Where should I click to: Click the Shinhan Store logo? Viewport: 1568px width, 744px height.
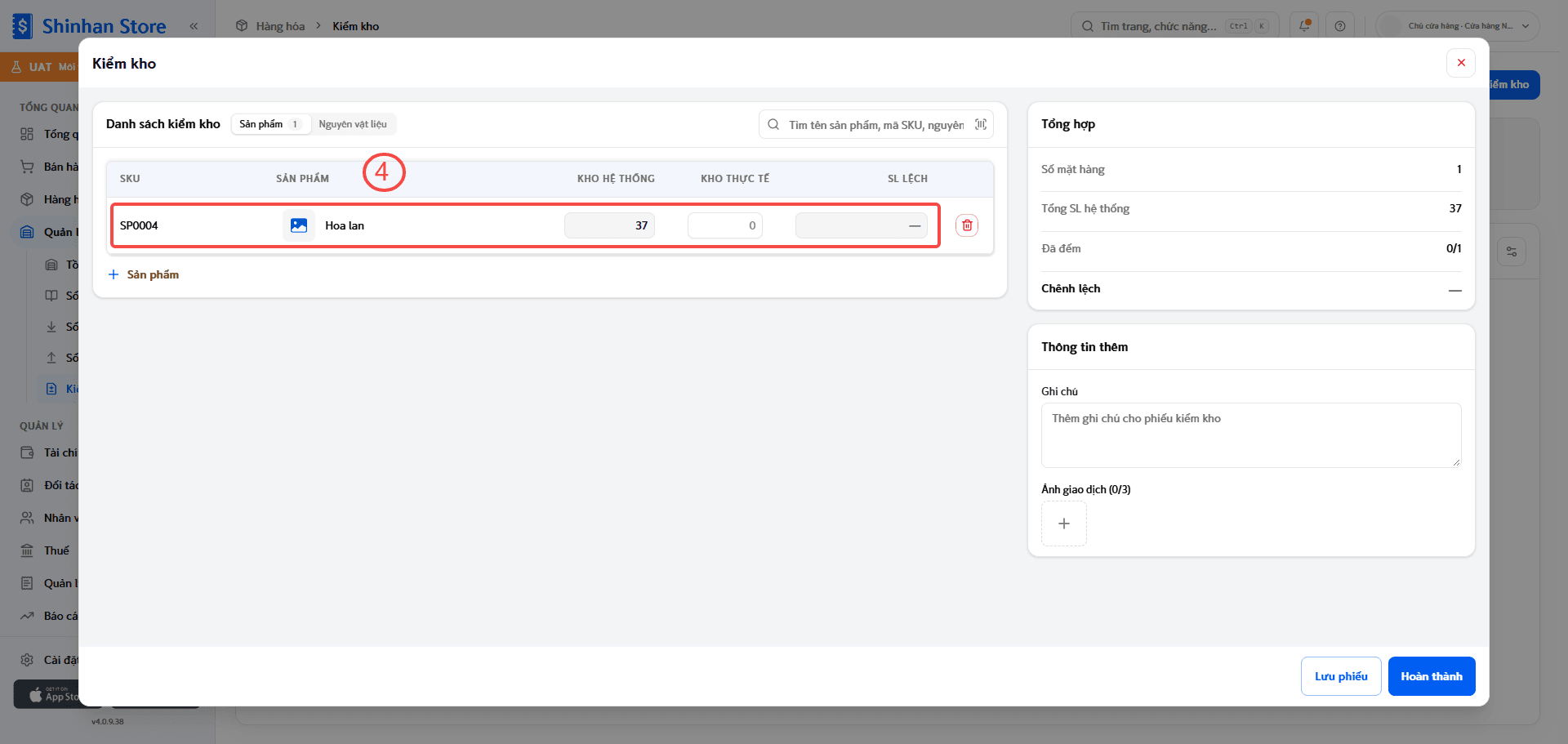[x=89, y=26]
